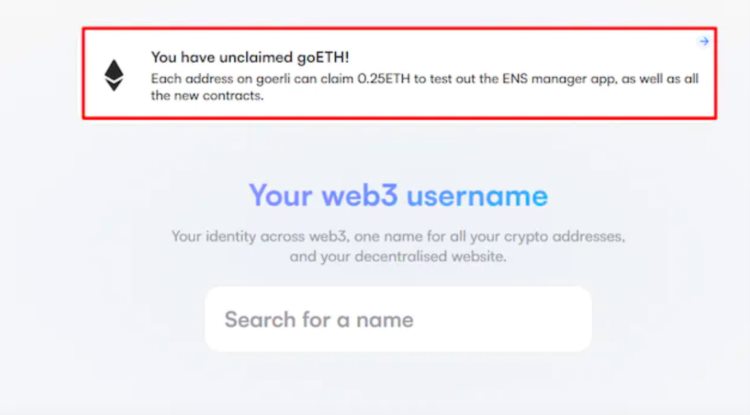
Task: Click the "Your web3 username" heading
Action: [x=398, y=195]
